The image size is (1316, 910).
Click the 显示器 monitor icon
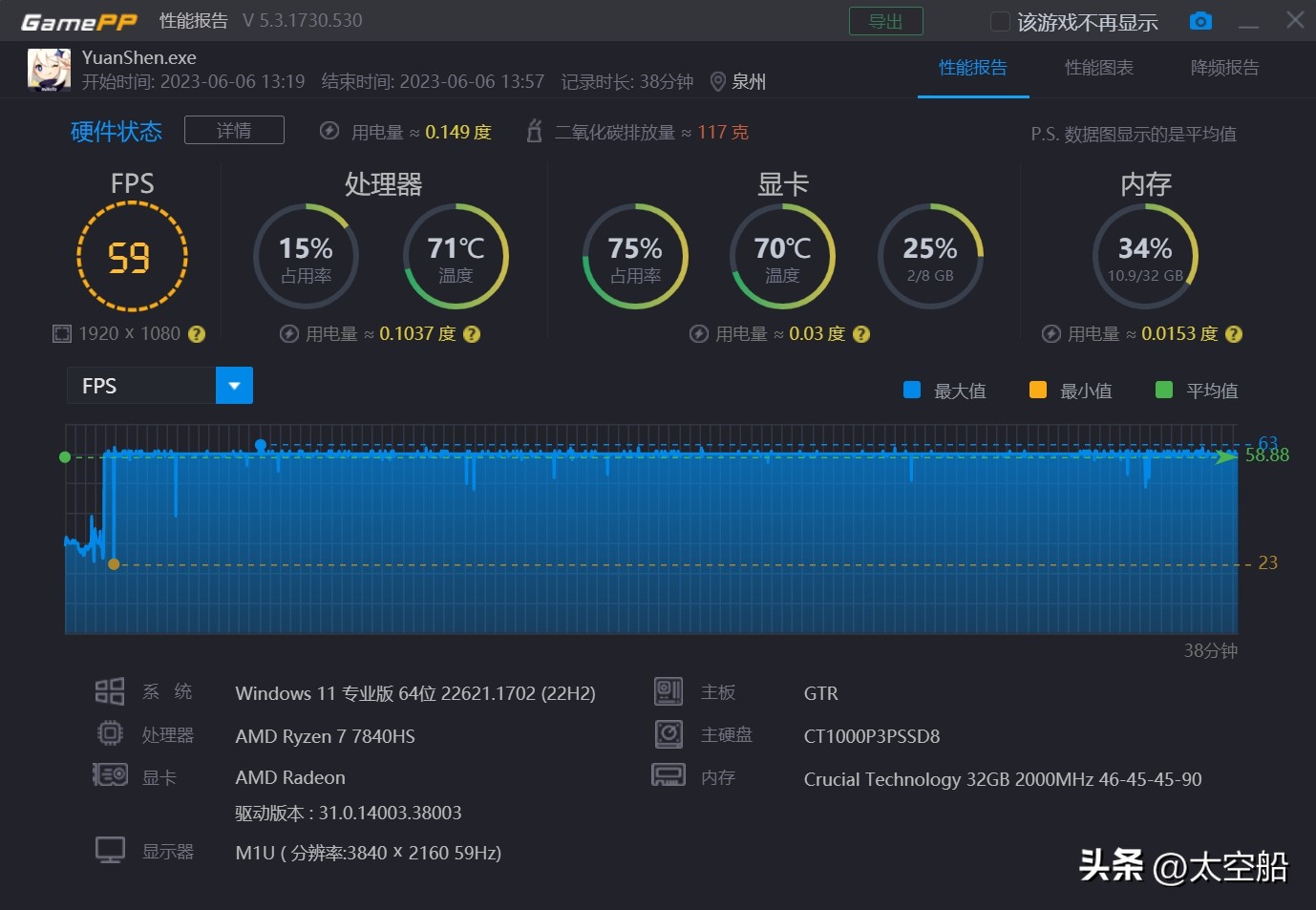110,850
